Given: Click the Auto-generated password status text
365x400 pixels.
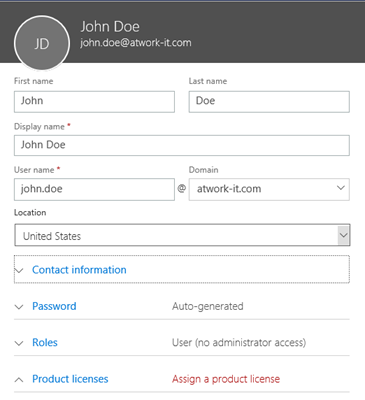Looking at the screenshot, I should [x=208, y=306].
